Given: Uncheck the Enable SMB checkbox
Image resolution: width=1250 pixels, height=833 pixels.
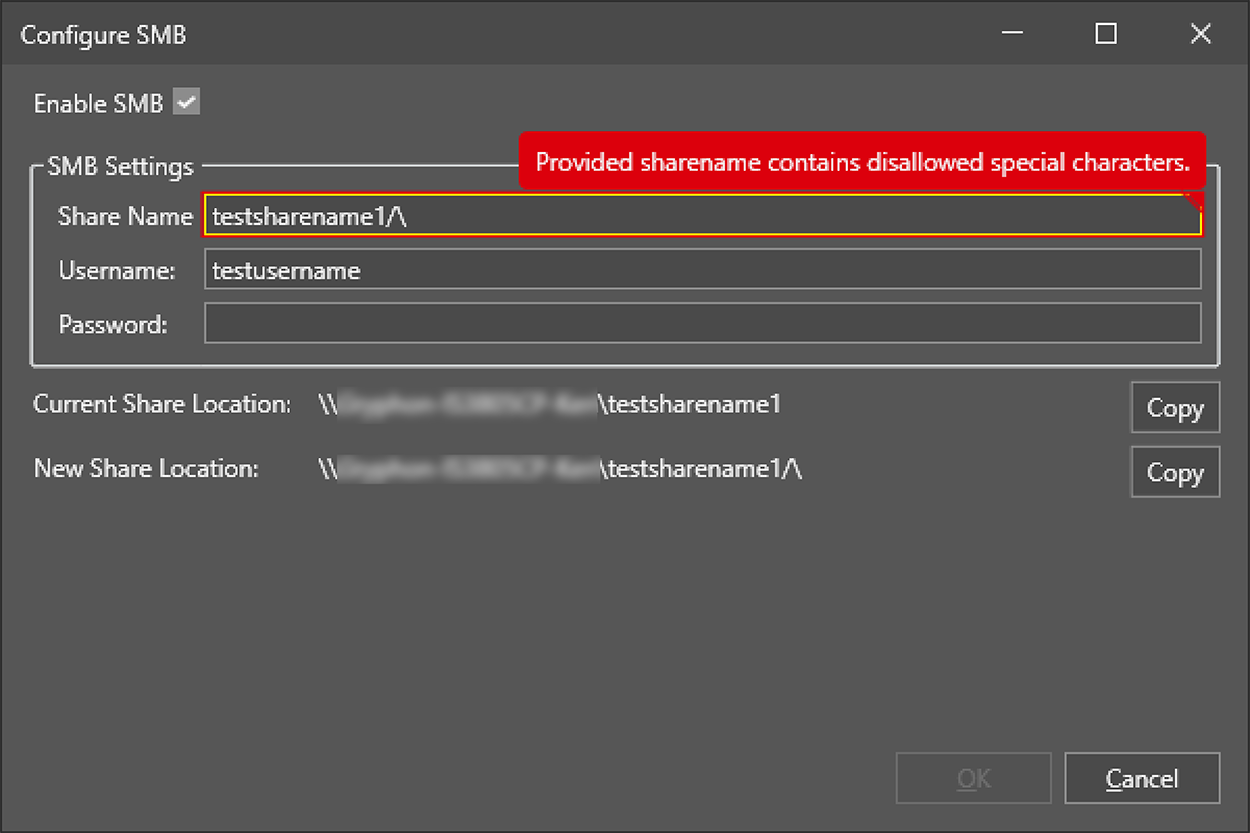Looking at the screenshot, I should (x=186, y=102).
